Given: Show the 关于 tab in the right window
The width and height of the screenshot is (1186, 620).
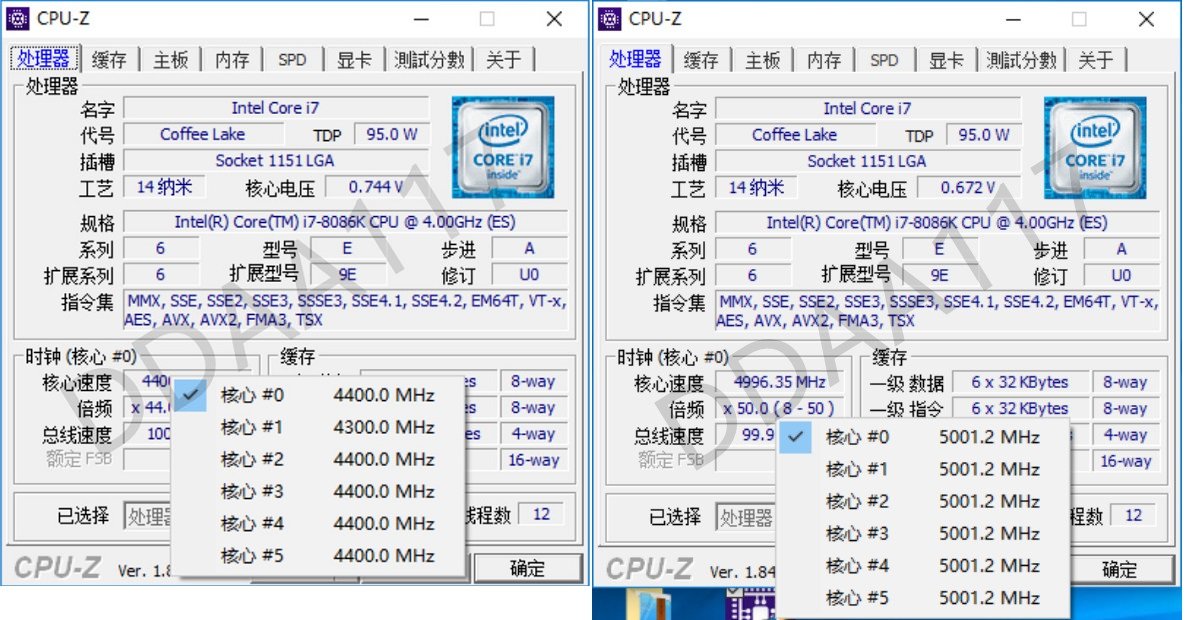Looking at the screenshot, I should pos(1096,60).
